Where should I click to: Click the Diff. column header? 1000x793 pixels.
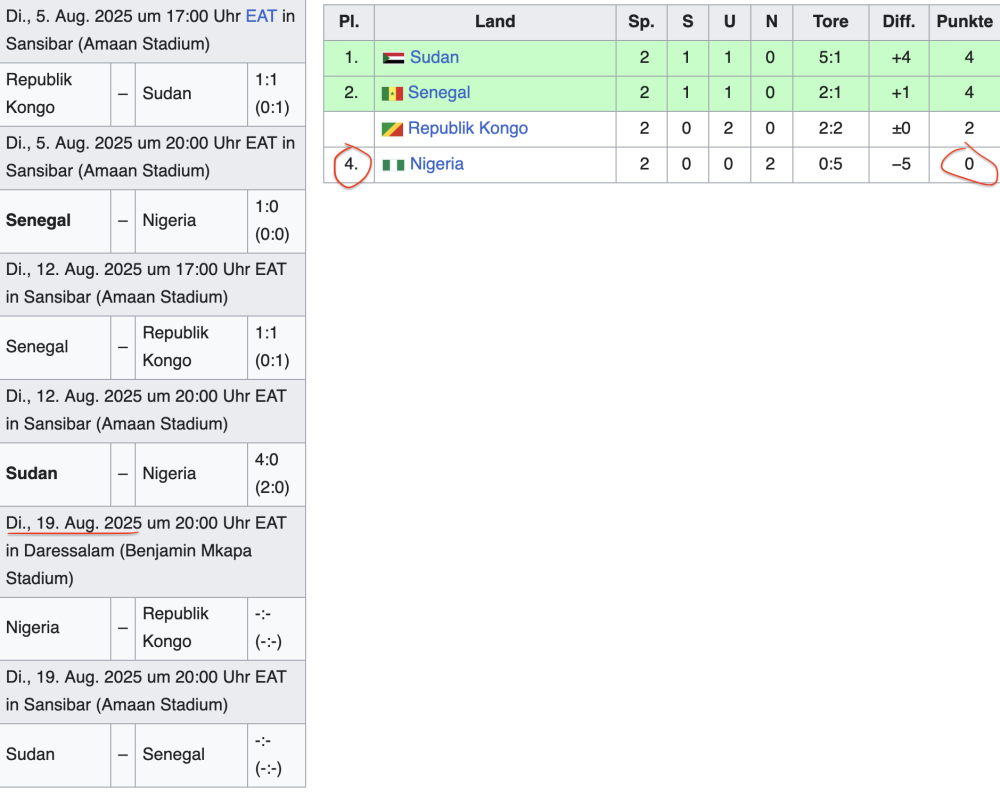tap(898, 21)
